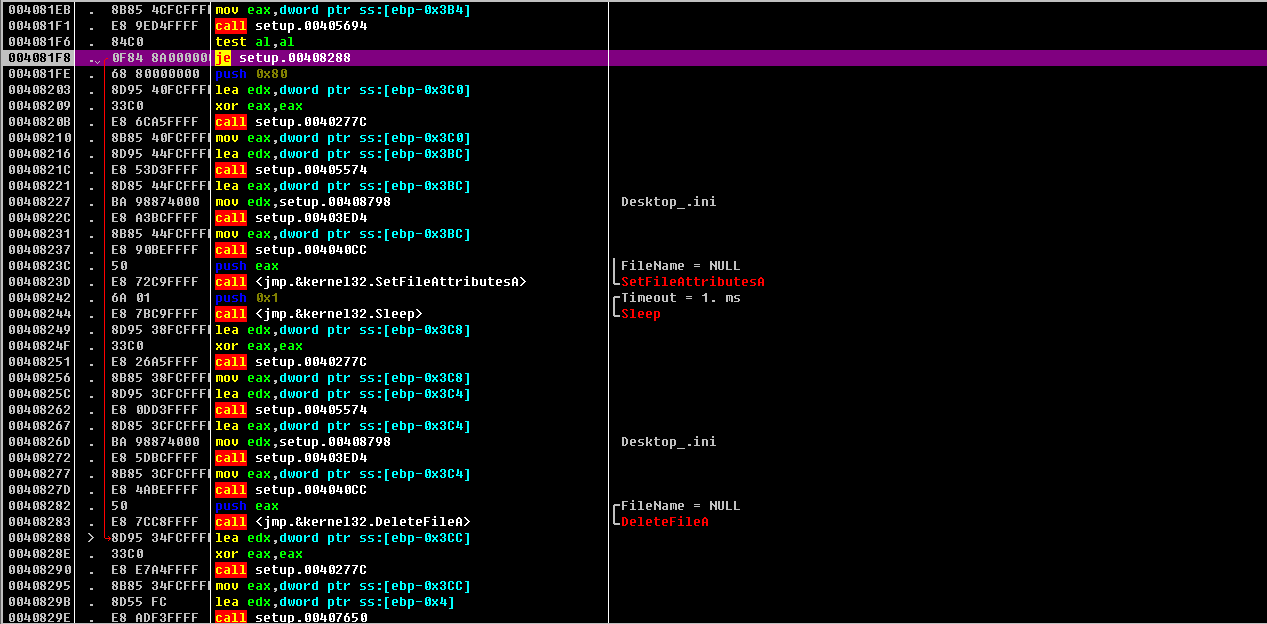Click mov edx,setup.00408798 at address 00408227
Screen dimensions: 1267x624
coord(303,202)
